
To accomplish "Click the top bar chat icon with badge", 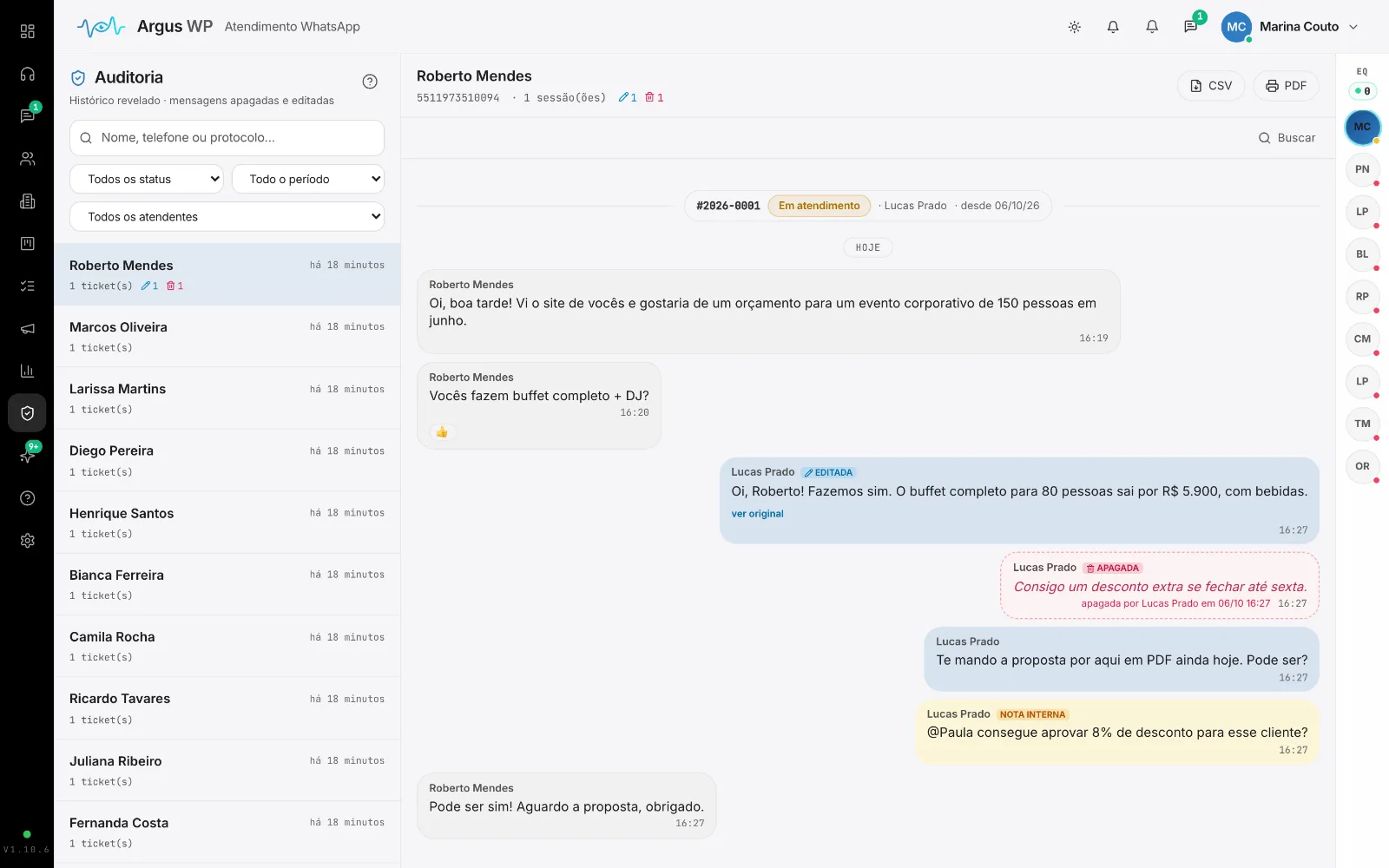I will [x=1191, y=27].
